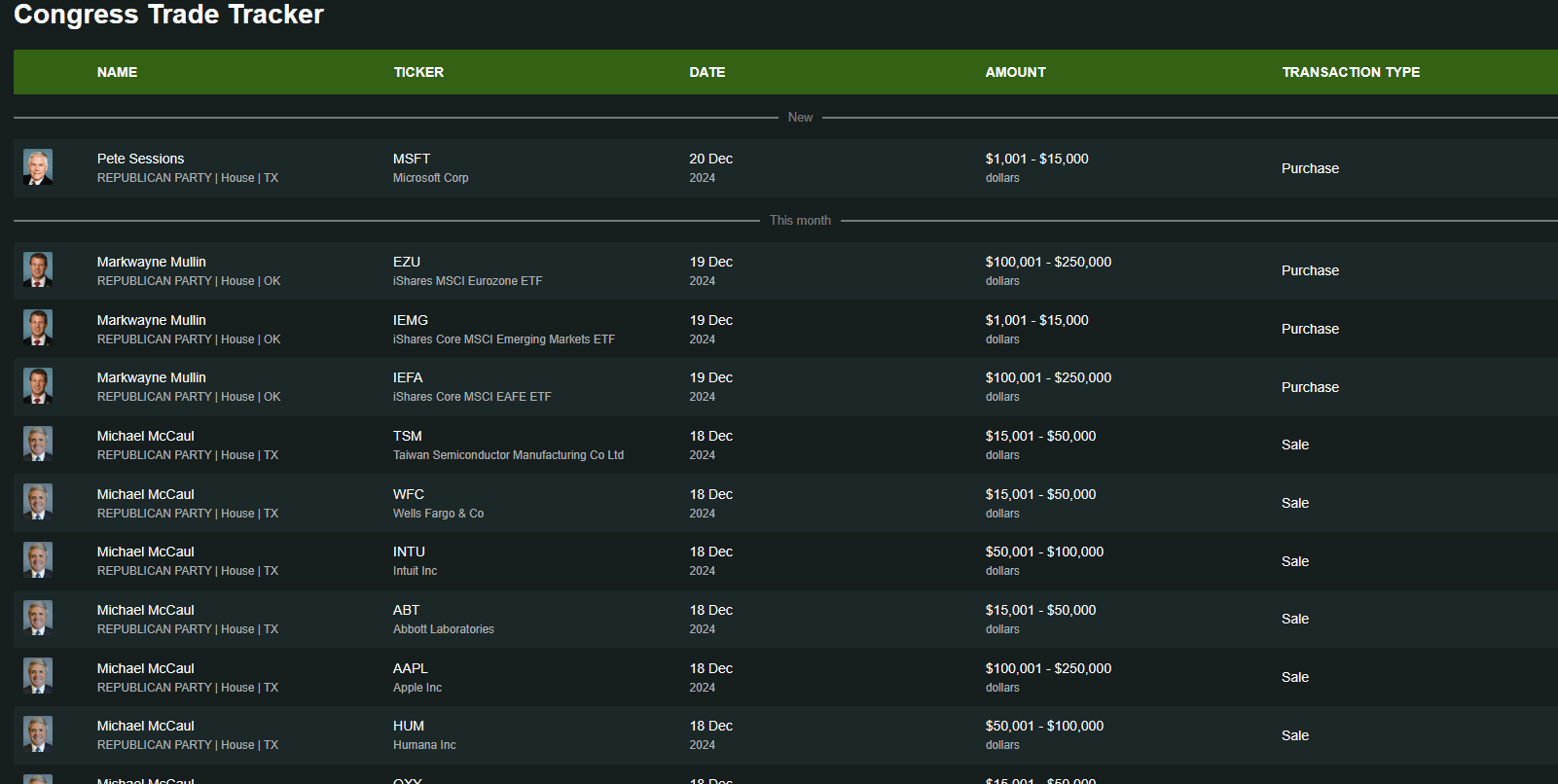This screenshot has height=784, width=1558.
Task: Click Michael McCaul portrait in HUM row
Action: (x=38, y=734)
